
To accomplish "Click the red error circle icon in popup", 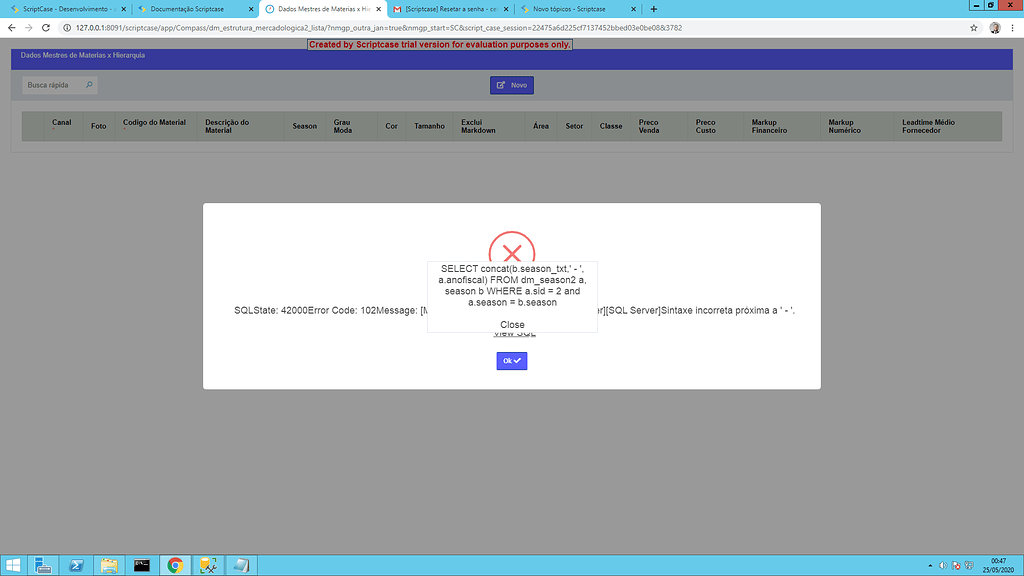I will [x=512, y=253].
